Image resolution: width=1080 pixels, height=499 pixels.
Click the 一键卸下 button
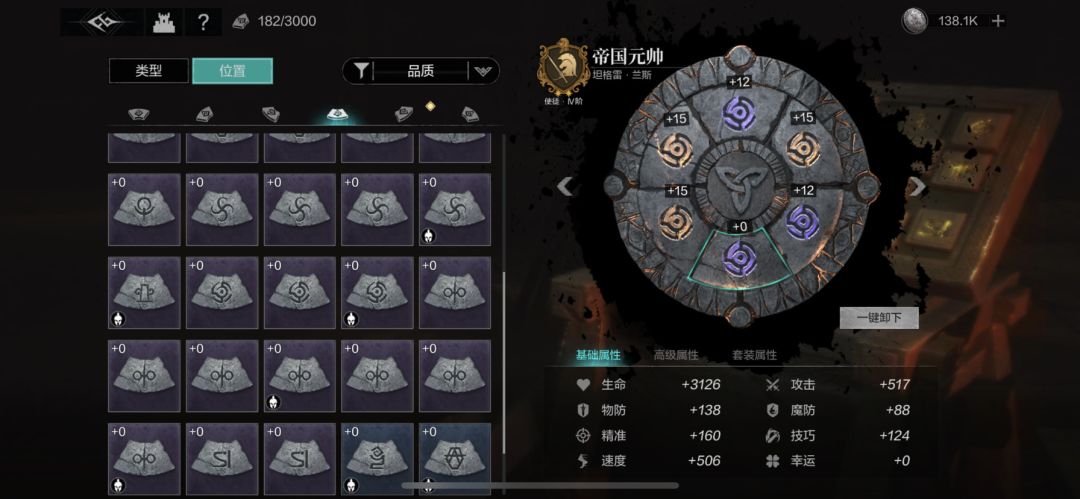pos(879,318)
